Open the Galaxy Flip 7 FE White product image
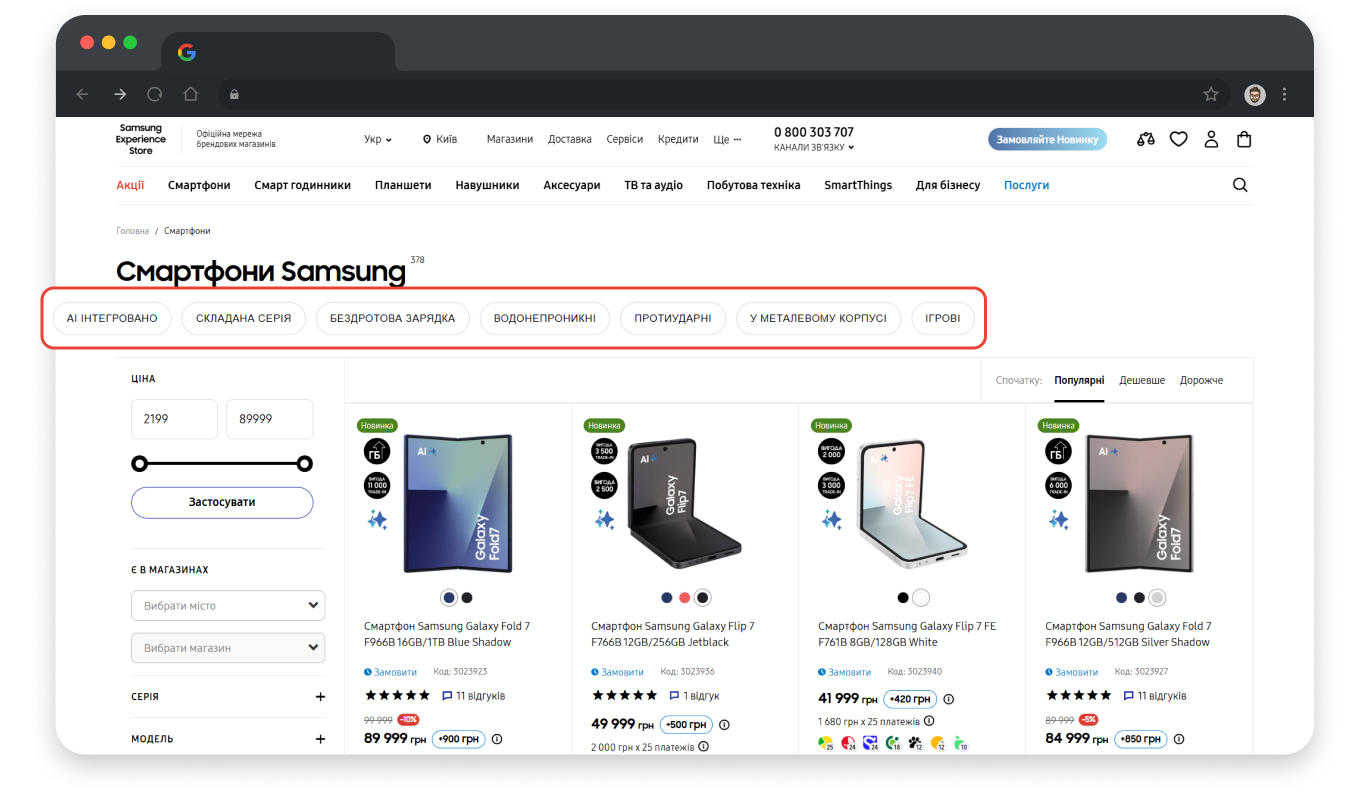 point(912,504)
